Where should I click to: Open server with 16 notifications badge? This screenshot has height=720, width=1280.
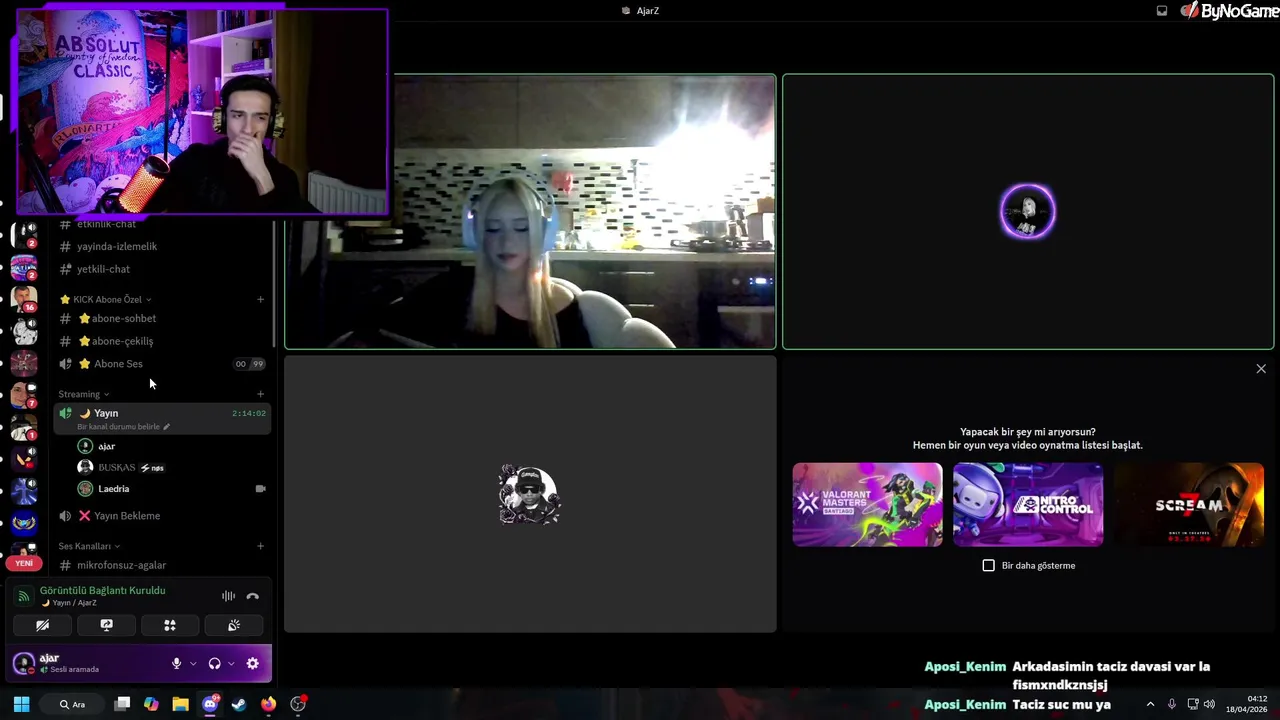pyautogui.click(x=24, y=298)
